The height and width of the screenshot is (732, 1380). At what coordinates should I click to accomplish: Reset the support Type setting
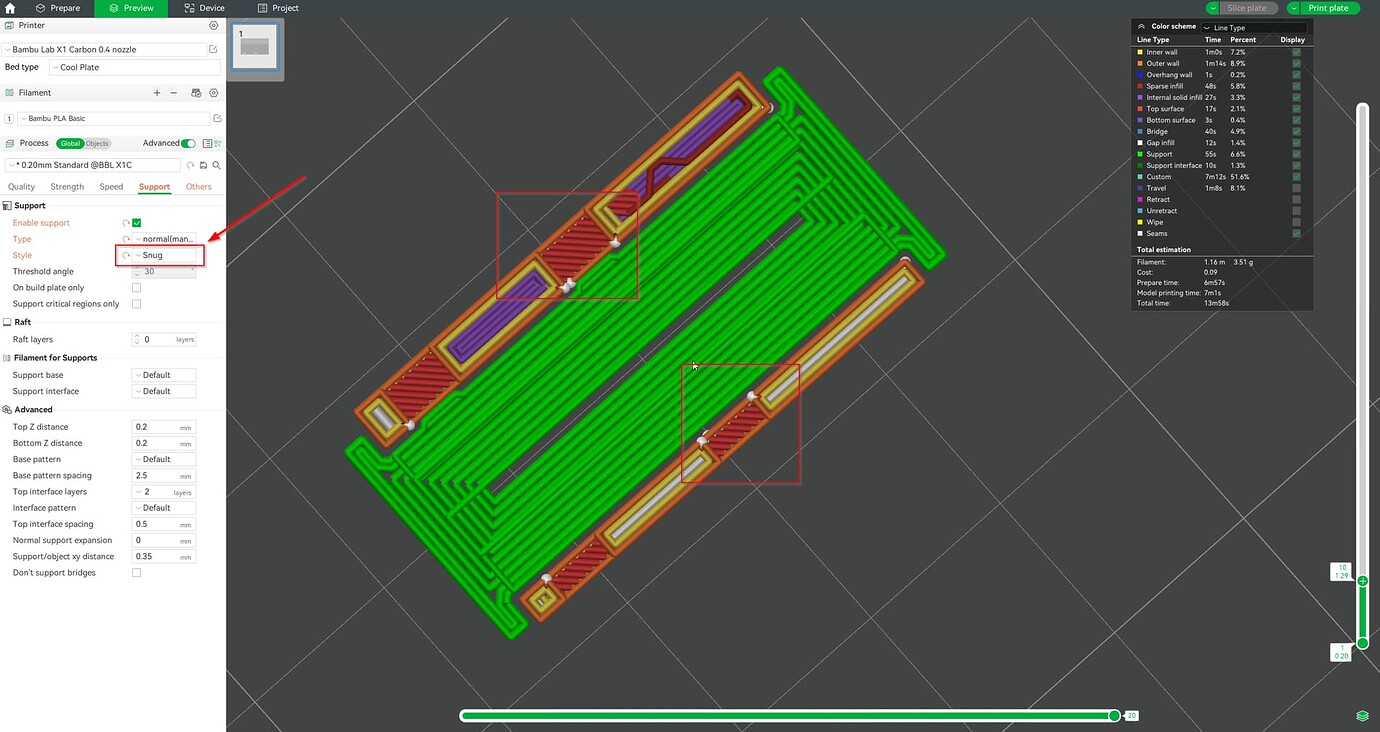click(x=126, y=239)
